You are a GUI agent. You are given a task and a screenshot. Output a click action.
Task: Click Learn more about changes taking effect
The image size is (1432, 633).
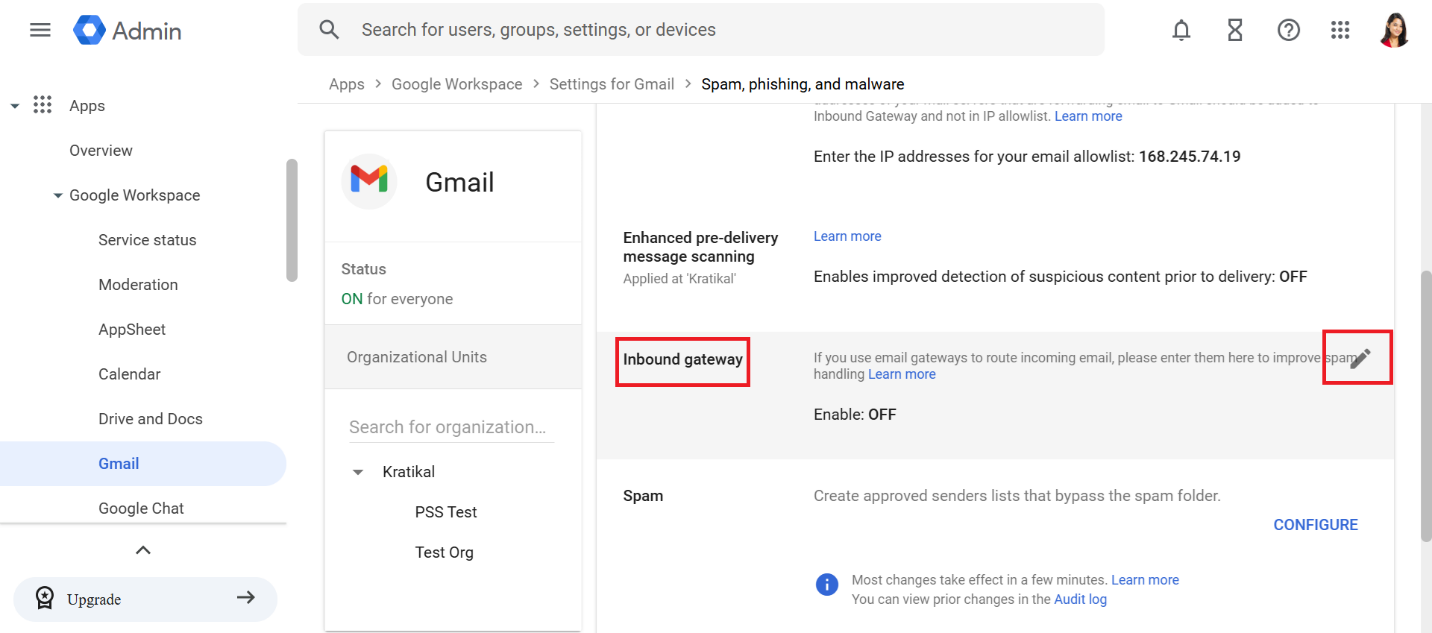click(x=1145, y=580)
